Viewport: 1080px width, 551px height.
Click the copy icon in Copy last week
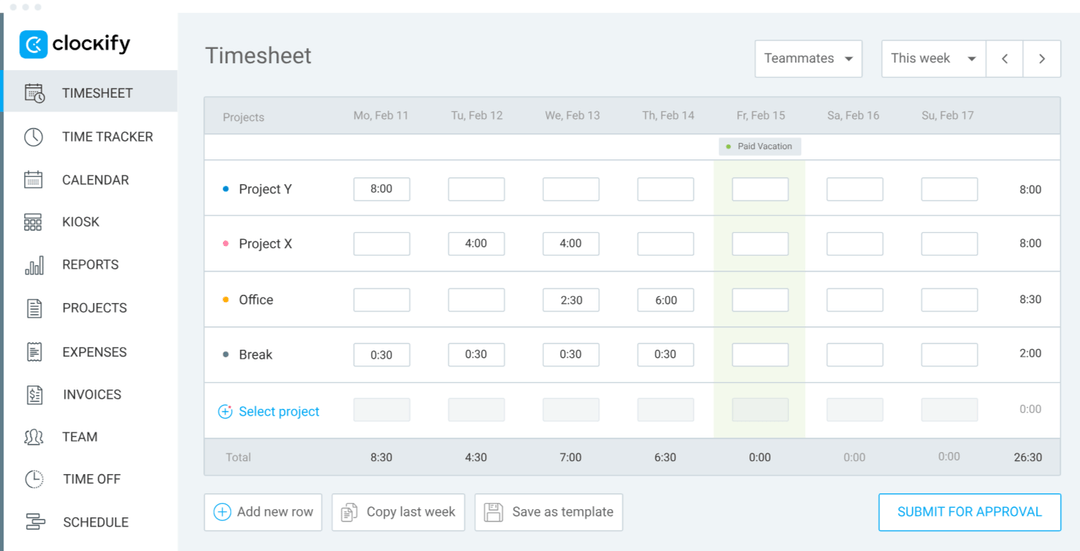350,512
